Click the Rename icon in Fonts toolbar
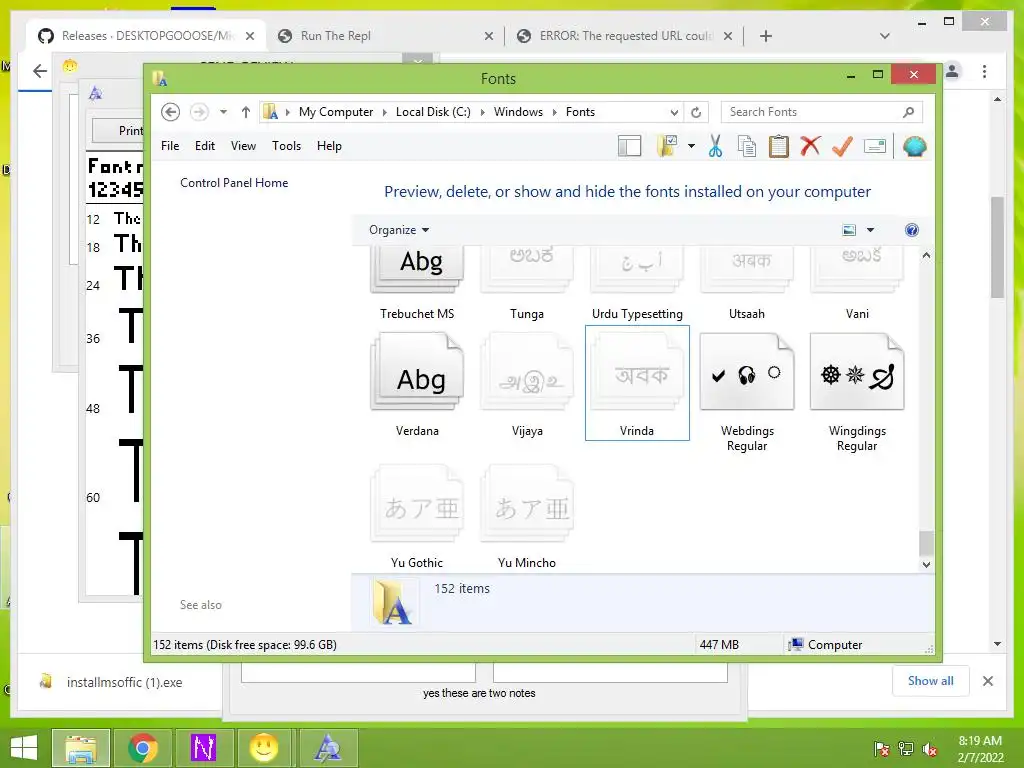 coord(874,146)
